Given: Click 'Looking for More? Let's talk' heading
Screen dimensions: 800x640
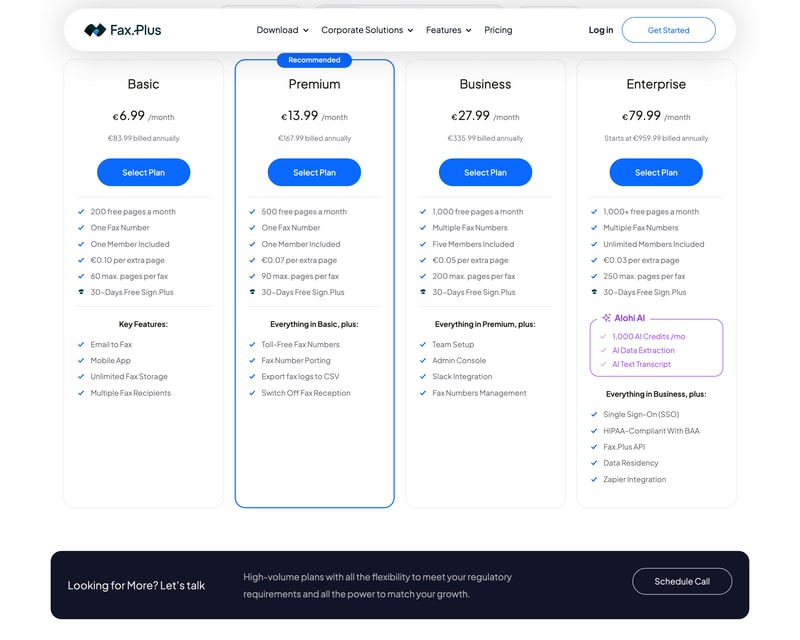Looking at the screenshot, I should pyautogui.click(x=136, y=585).
